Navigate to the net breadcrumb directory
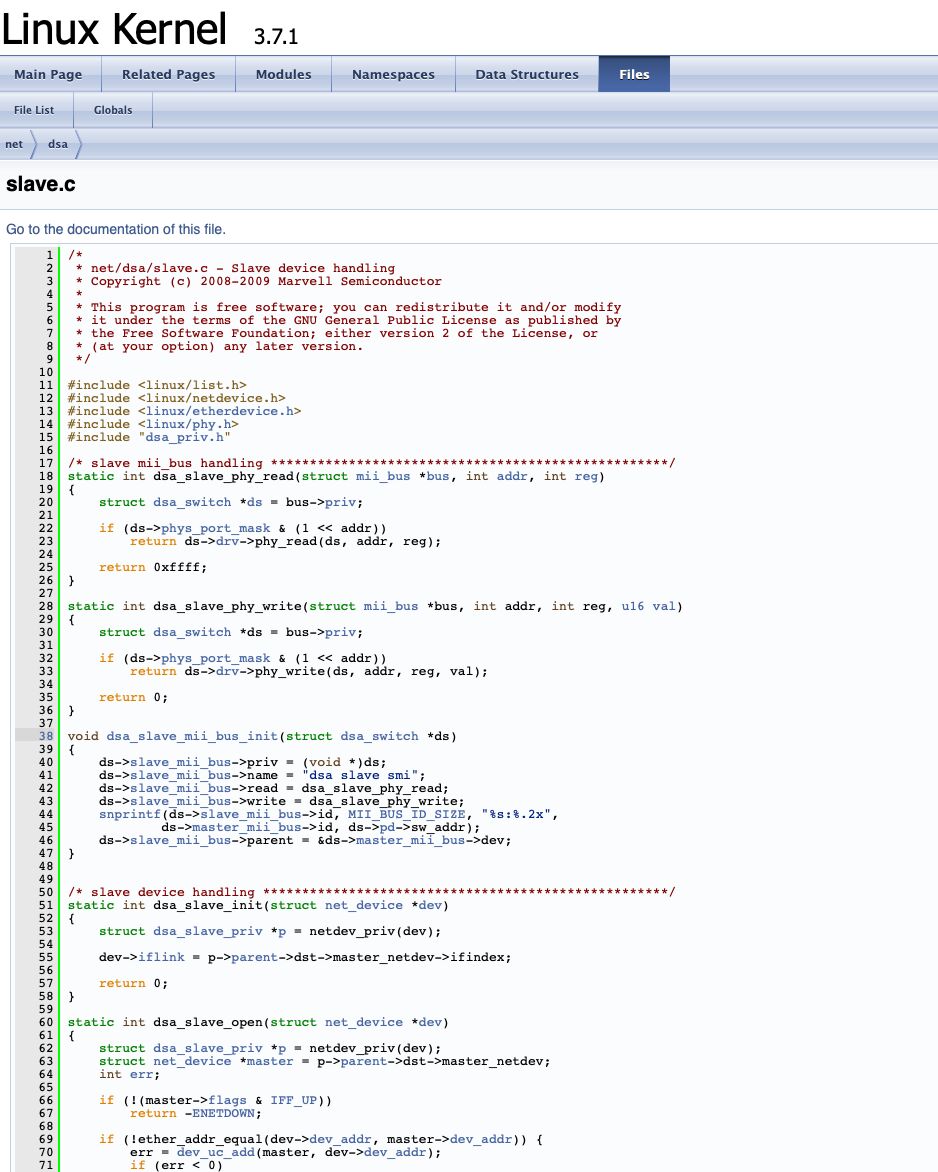 14,144
